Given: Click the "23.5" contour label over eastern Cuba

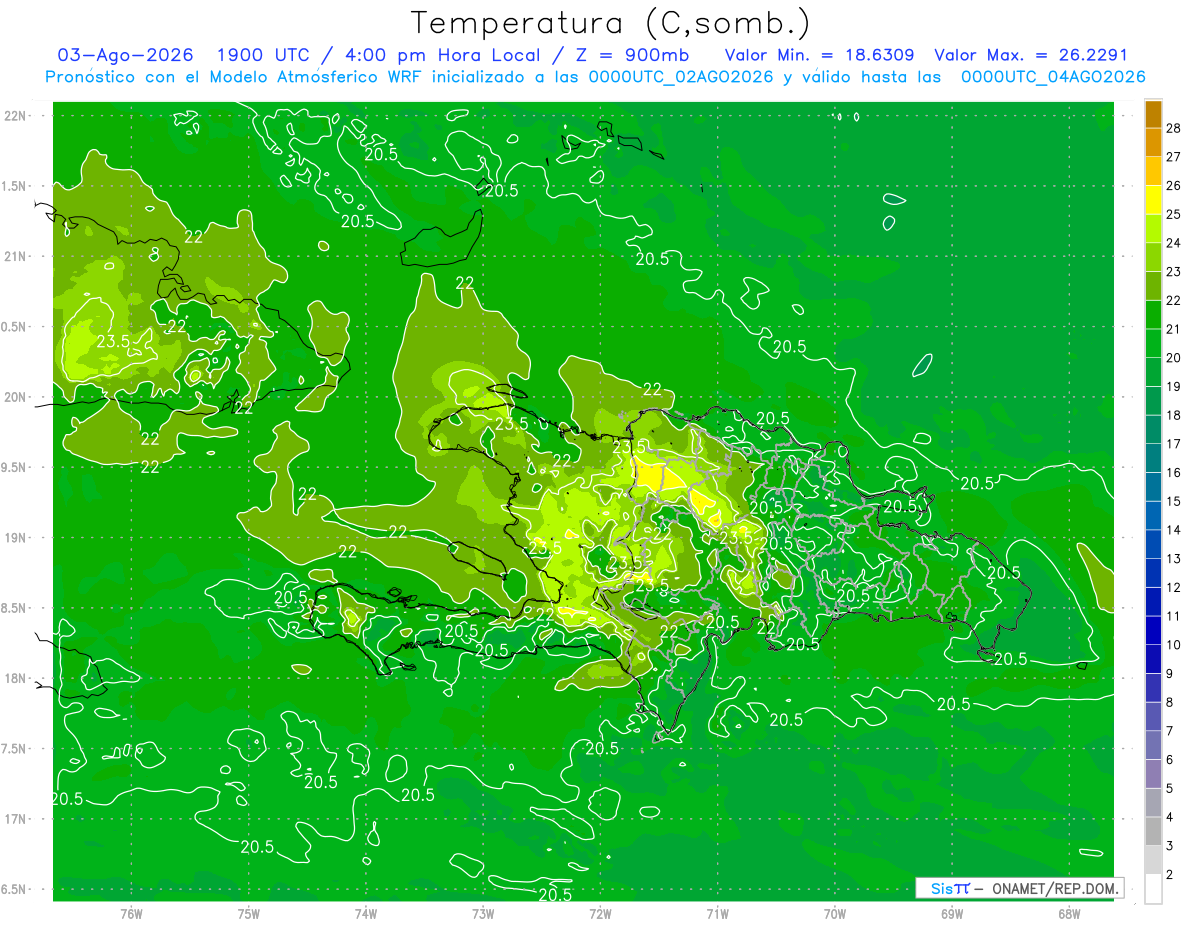Looking at the screenshot, I should [113, 341].
